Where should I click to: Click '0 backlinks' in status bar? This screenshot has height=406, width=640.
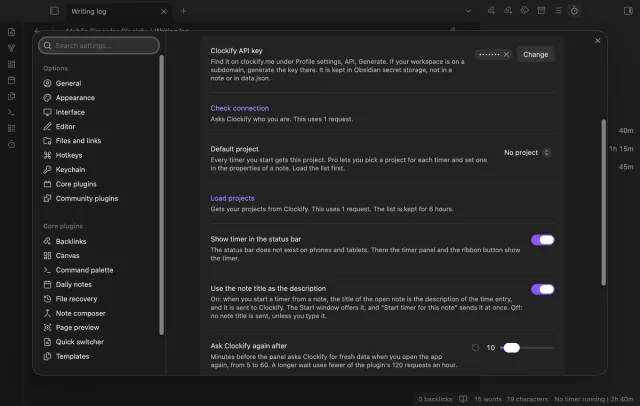pos(435,399)
